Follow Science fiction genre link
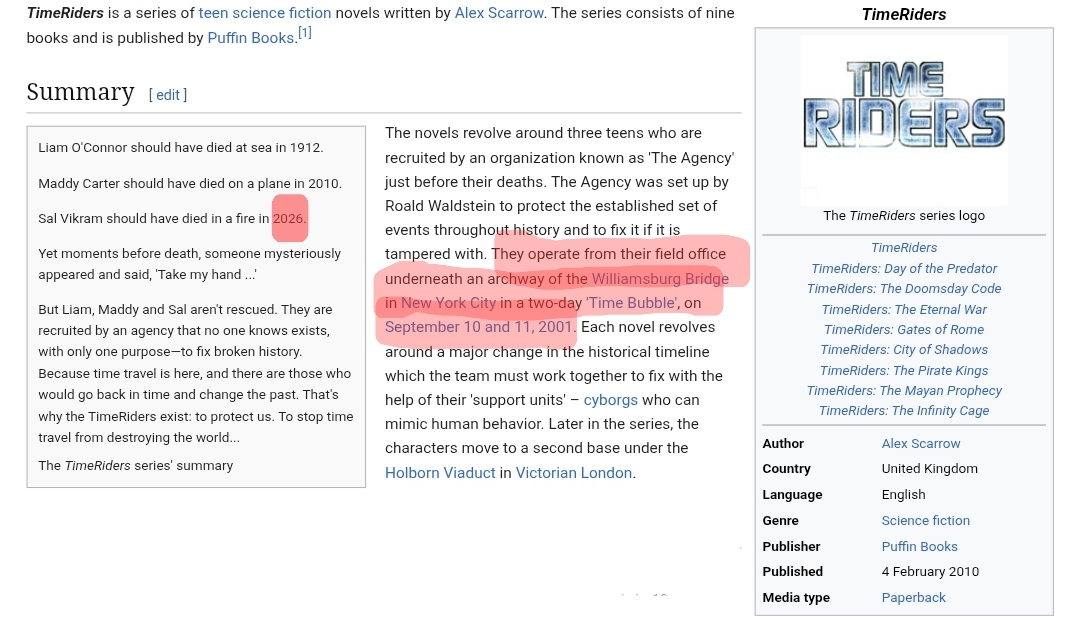The image size is (1079, 623). 926,521
